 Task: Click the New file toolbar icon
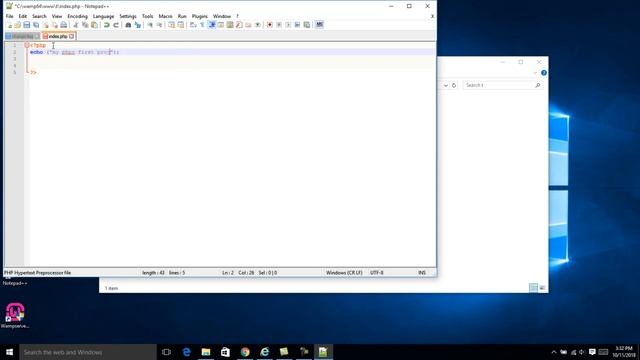pyautogui.click(x=10, y=25)
